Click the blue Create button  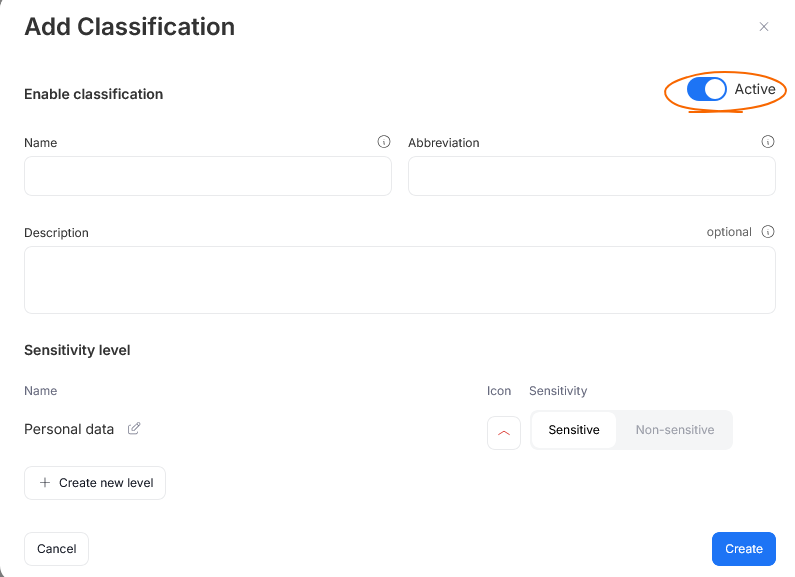(x=744, y=549)
